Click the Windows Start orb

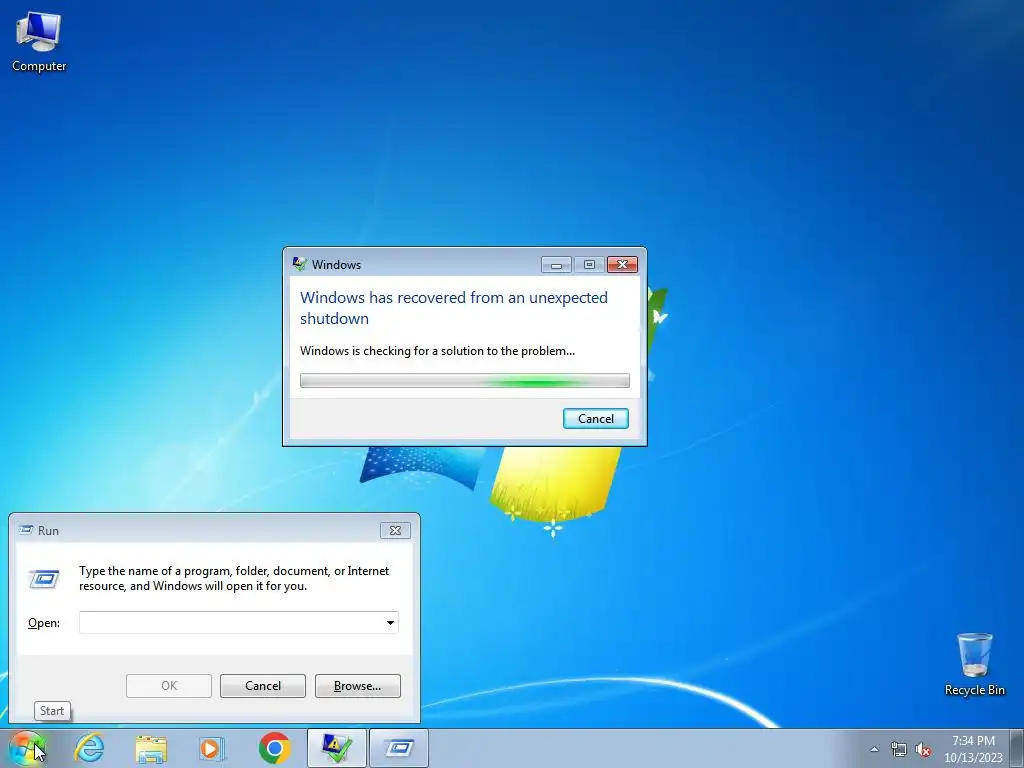click(27, 748)
